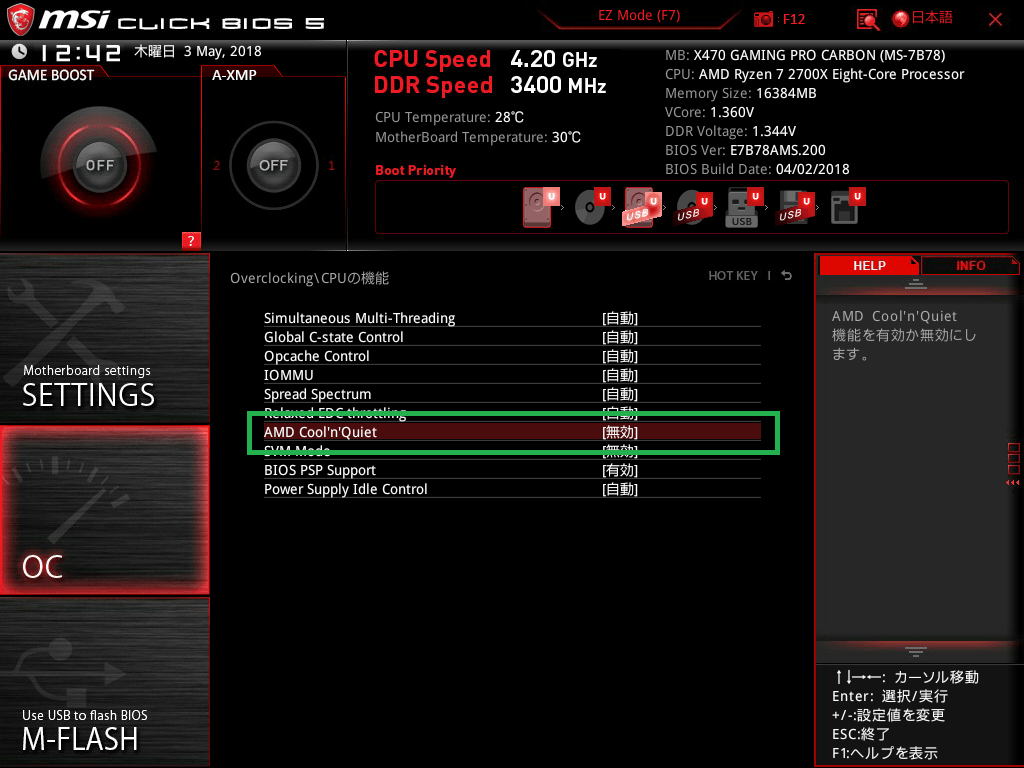Click the date 3 May, 2018

click(x=222, y=51)
